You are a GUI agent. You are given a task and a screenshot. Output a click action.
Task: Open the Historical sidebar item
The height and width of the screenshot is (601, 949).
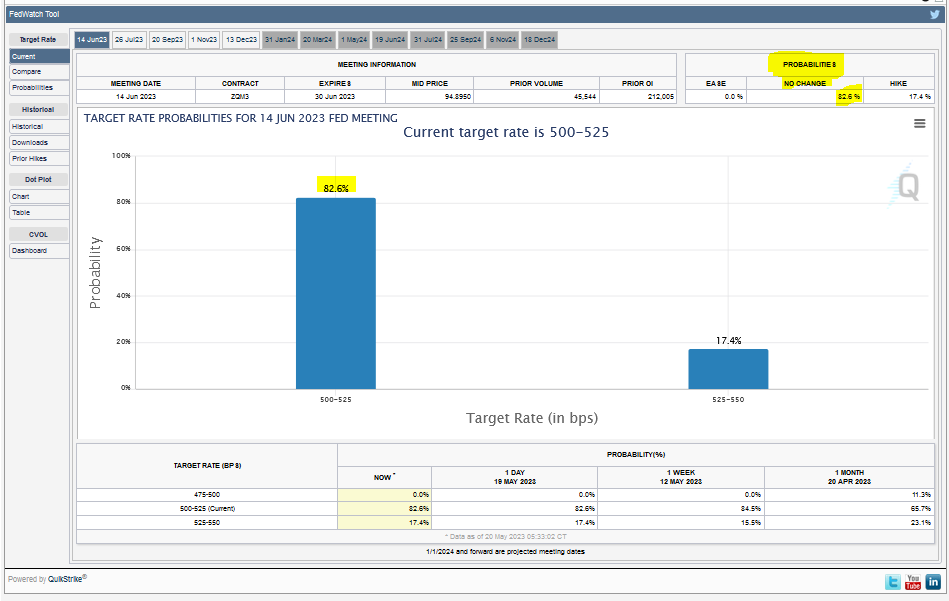[39, 126]
